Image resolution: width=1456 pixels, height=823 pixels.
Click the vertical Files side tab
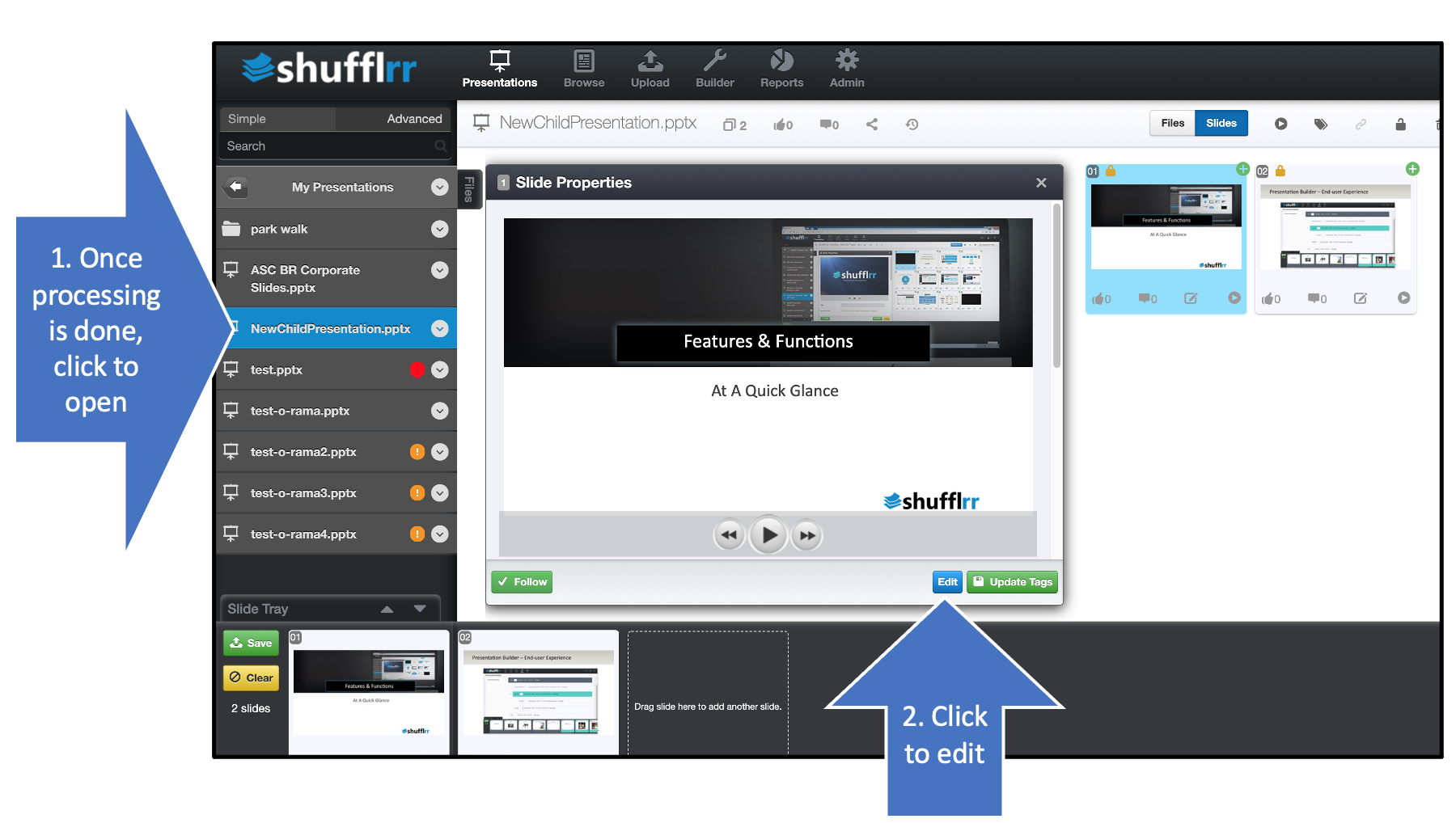click(x=469, y=190)
